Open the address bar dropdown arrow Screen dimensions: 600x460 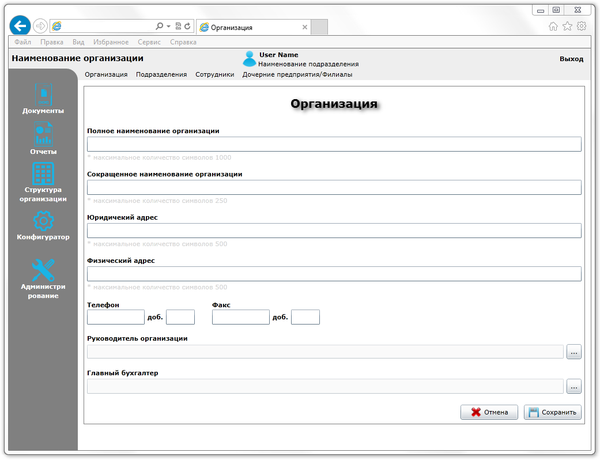tap(168, 26)
